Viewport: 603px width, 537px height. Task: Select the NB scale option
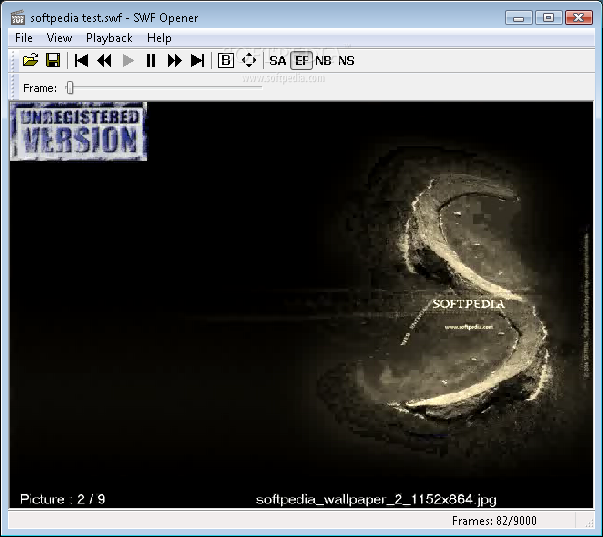pos(323,61)
